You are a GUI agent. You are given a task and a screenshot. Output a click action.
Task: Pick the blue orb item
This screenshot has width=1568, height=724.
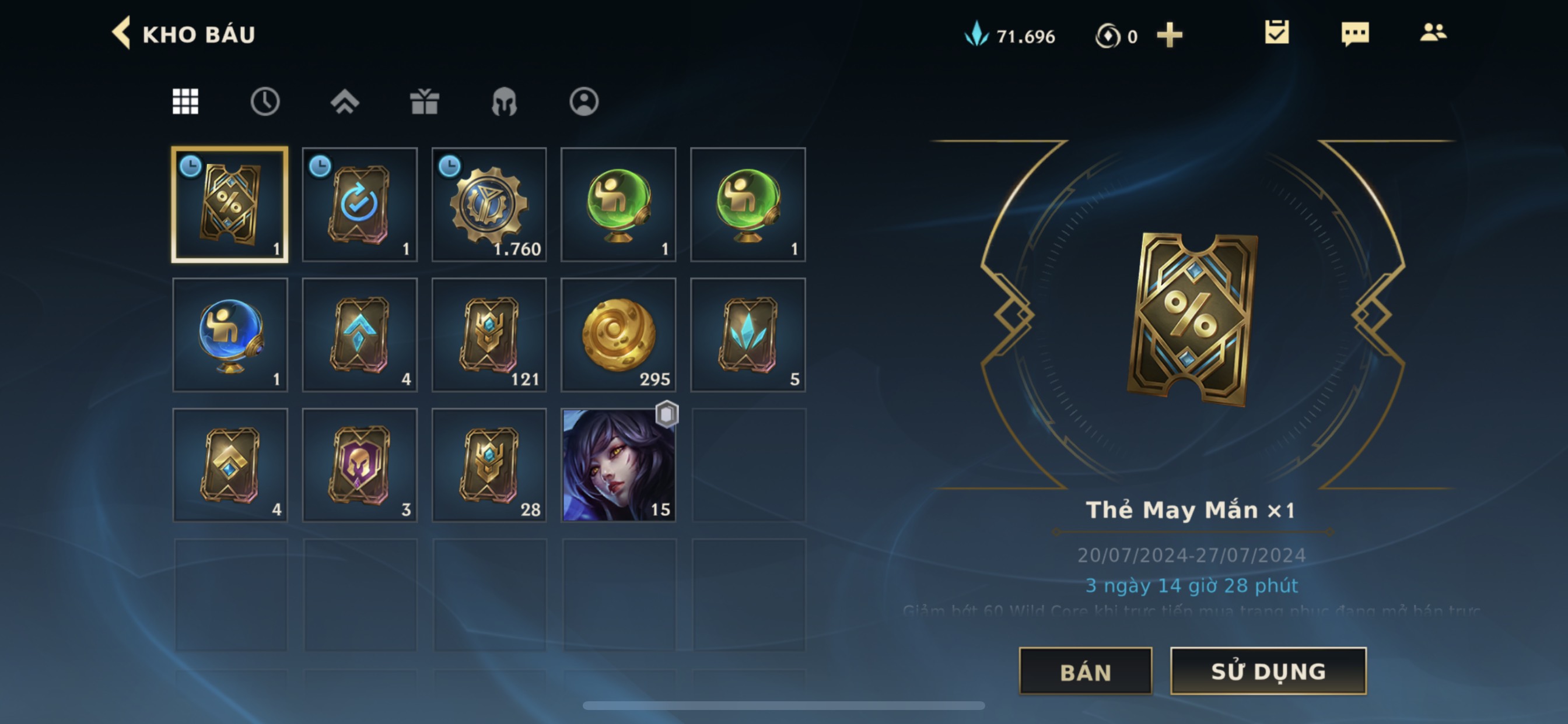pos(230,335)
